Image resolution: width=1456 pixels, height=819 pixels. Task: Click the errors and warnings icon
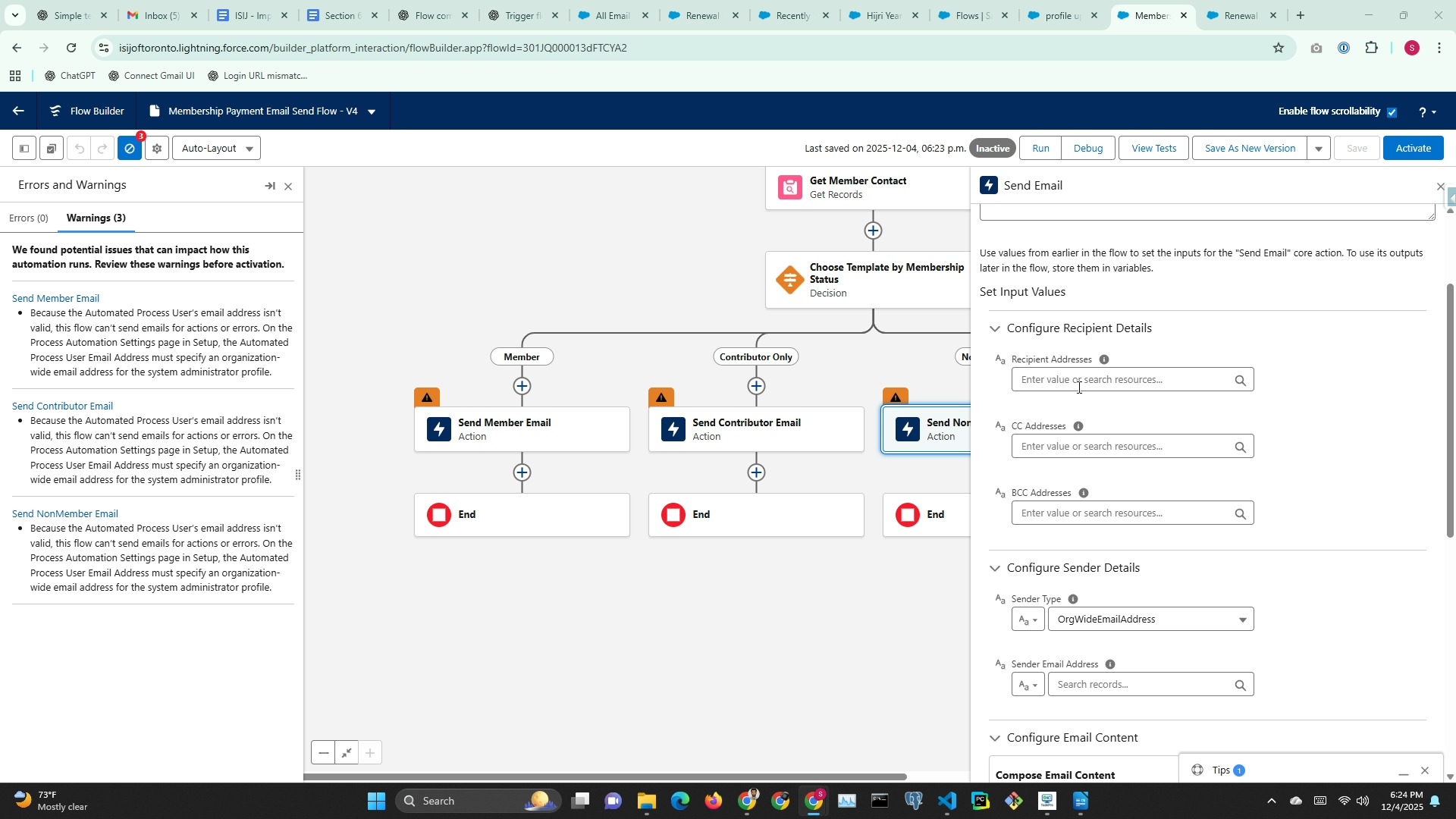coord(130,149)
